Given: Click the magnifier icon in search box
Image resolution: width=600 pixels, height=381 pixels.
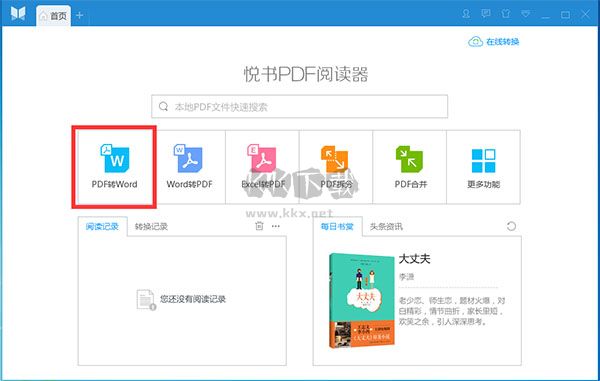Looking at the screenshot, I should [163, 106].
